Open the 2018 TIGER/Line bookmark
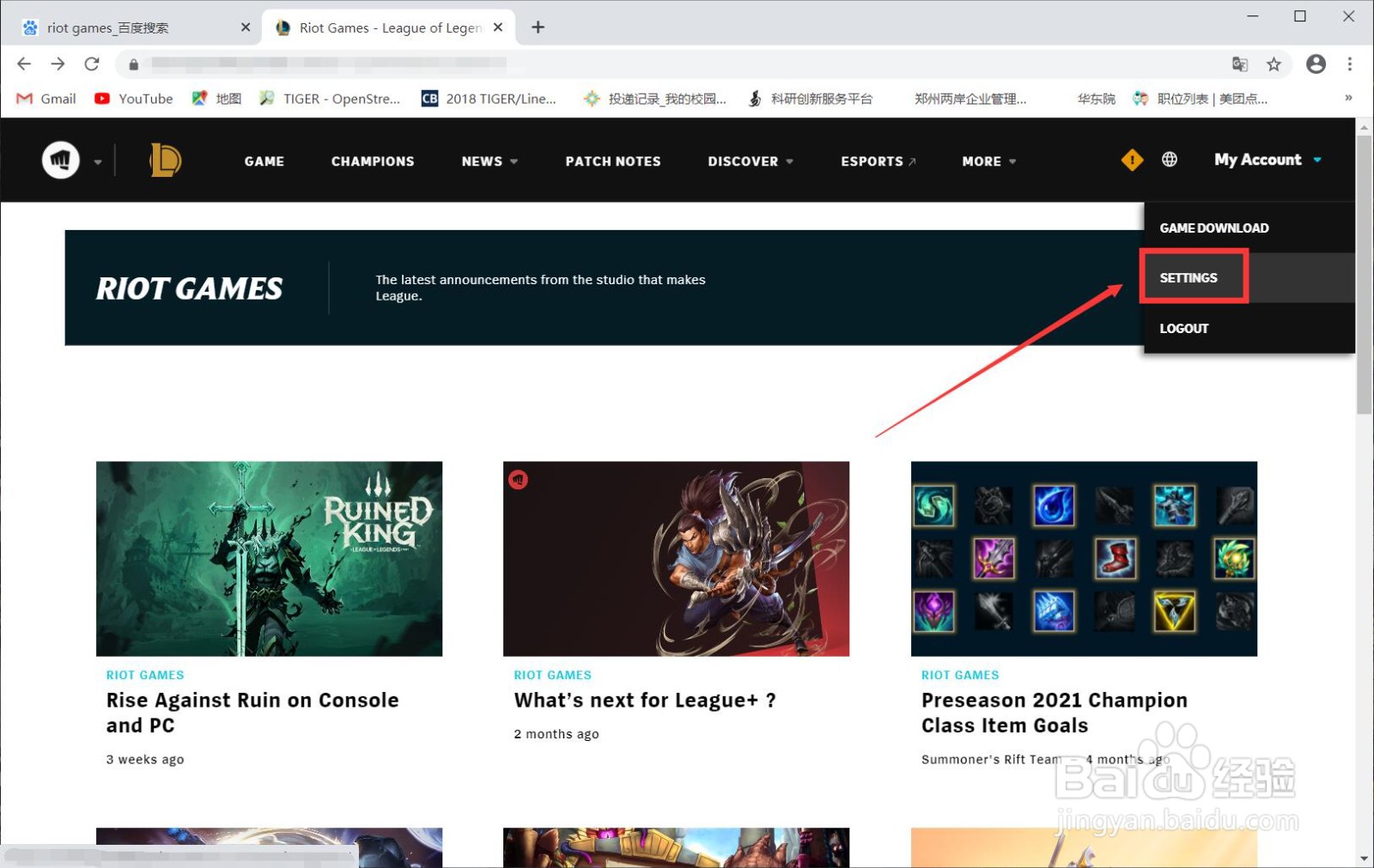The height and width of the screenshot is (868, 1374). pos(489,99)
